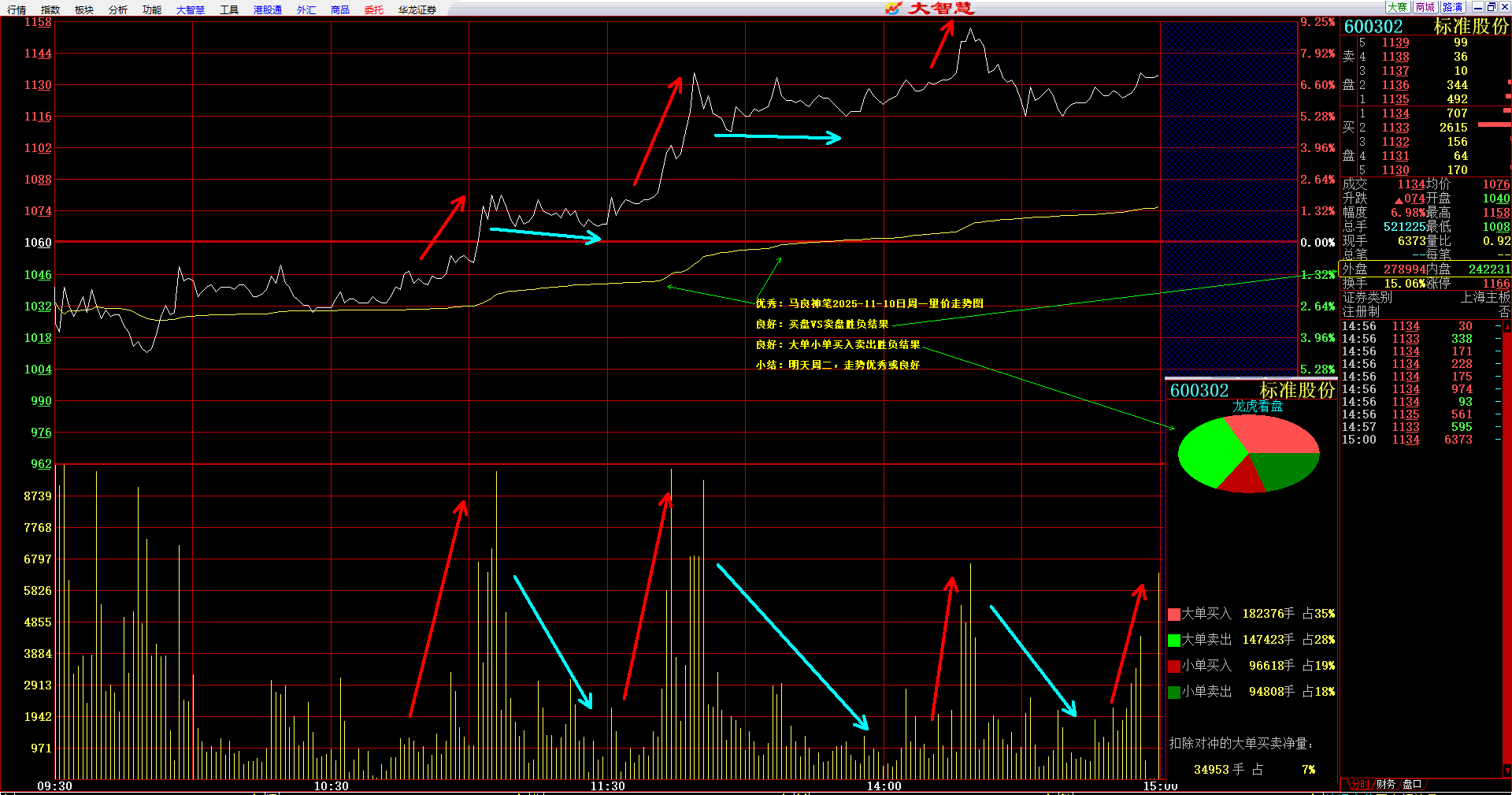1512x795 pixels.
Task: Click the 最高 price 1158 in quote panel
Action: 1496,213
